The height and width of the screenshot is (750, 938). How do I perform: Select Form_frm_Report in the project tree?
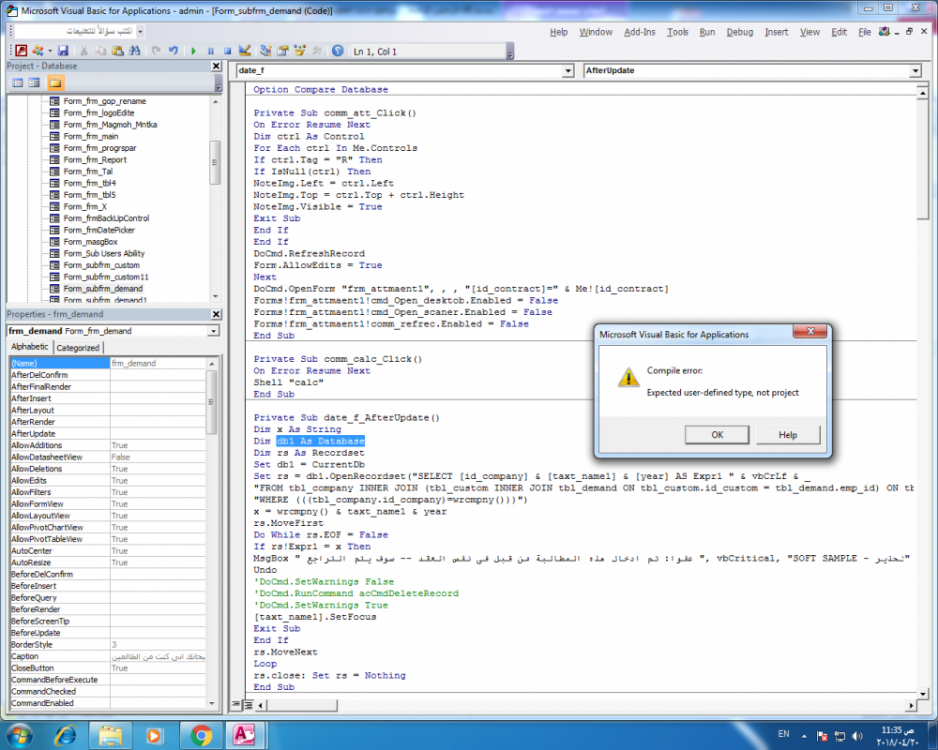click(x=95, y=160)
